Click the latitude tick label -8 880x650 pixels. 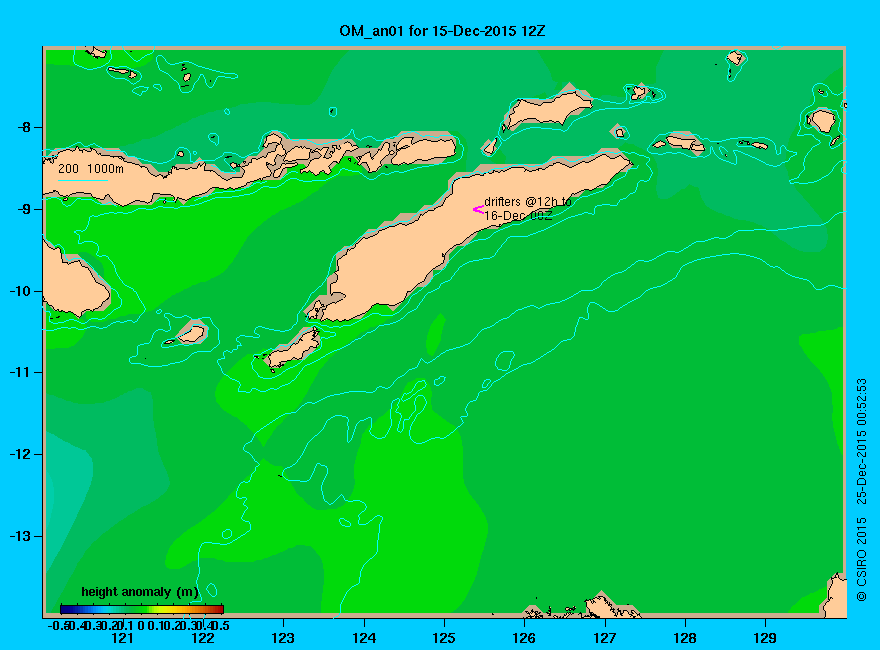[x=24, y=127]
